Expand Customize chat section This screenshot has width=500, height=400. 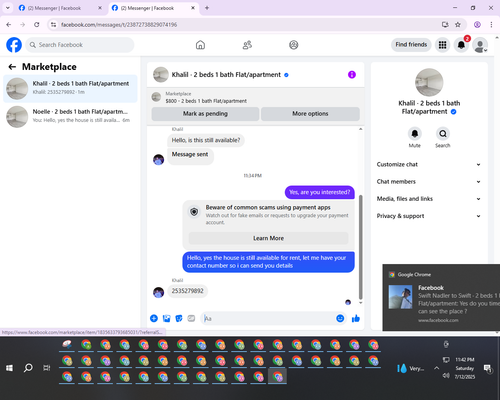(429, 164)
